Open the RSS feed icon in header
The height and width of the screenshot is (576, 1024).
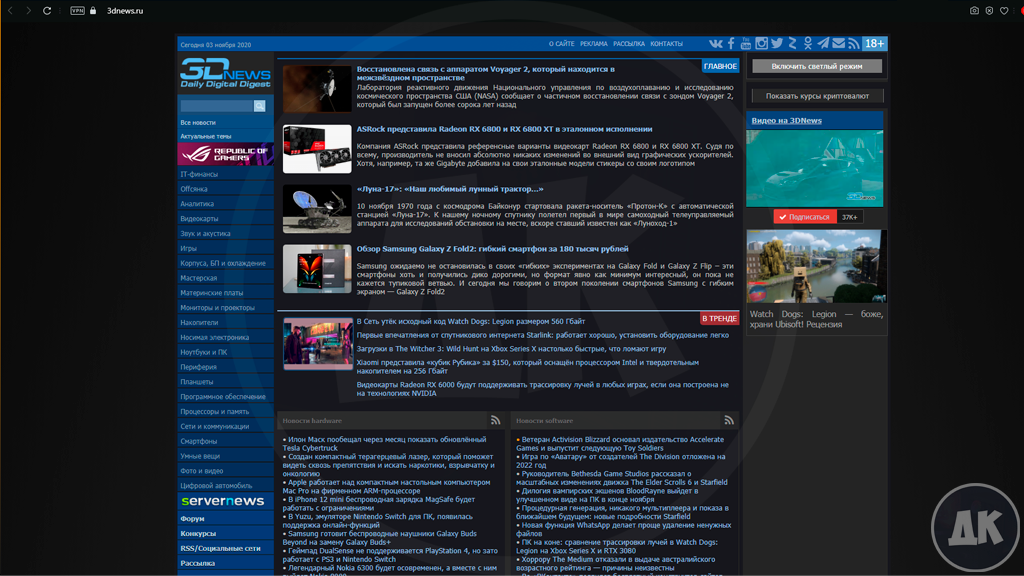pyautogui.click(x=854, y=44)
